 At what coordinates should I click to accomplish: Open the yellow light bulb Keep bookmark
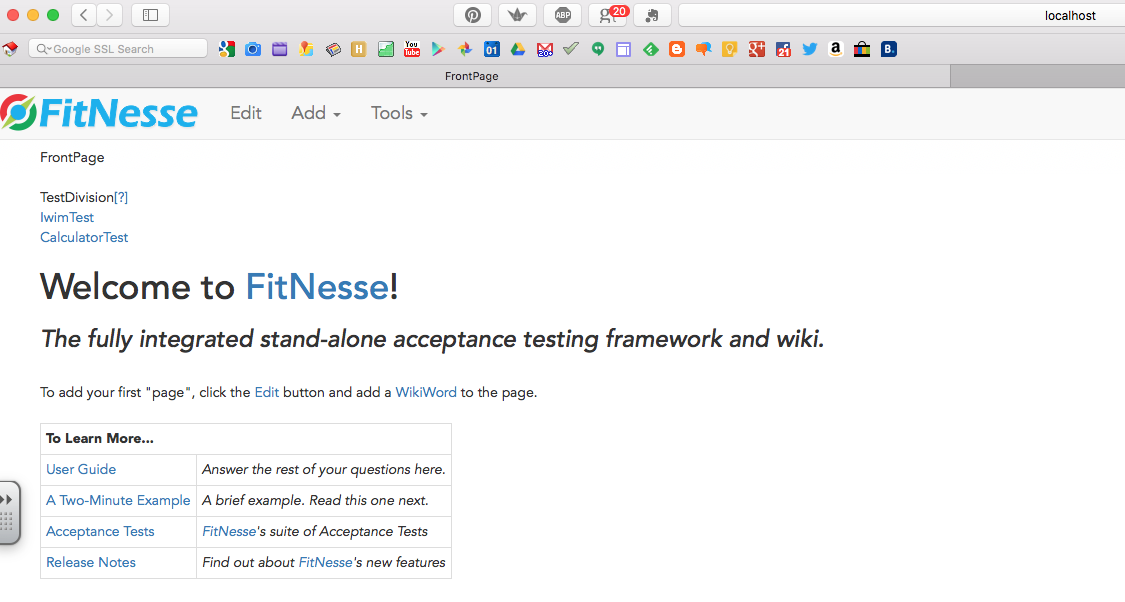(x=730, y=49)
